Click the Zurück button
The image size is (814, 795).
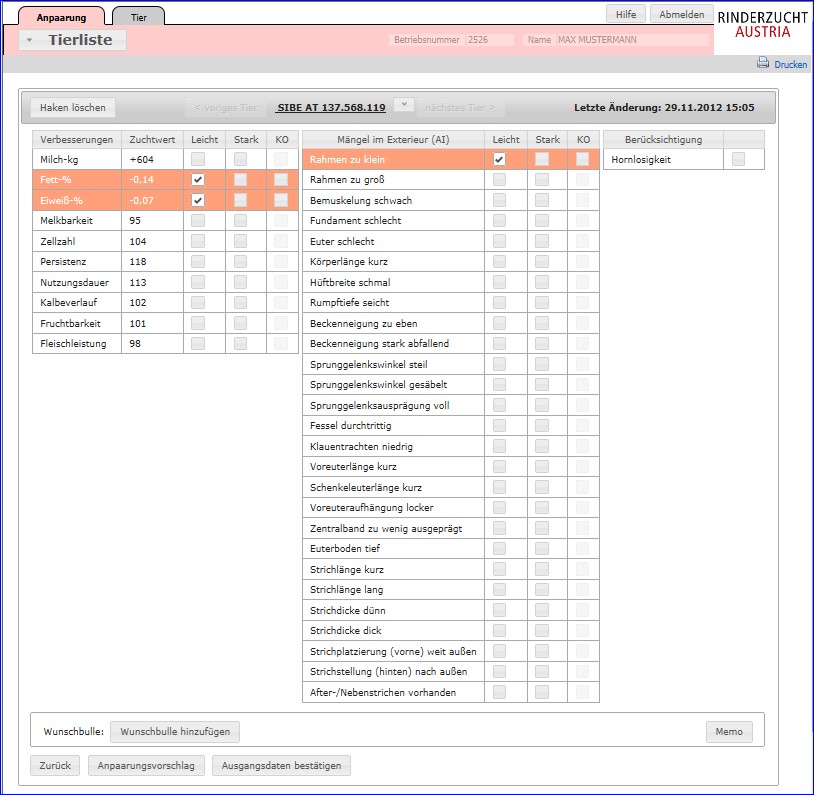[55, 765]
